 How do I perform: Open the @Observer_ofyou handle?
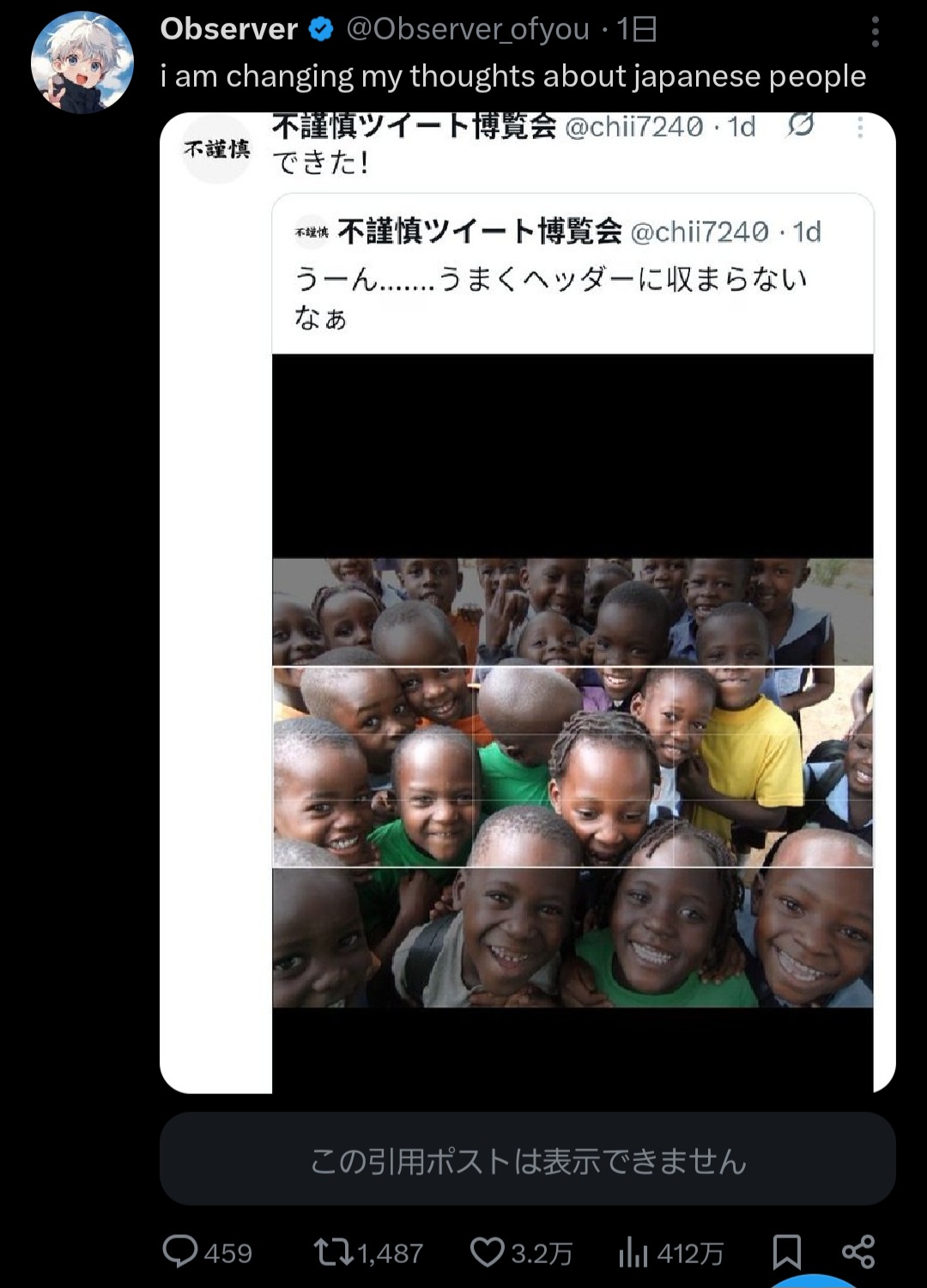468,29
